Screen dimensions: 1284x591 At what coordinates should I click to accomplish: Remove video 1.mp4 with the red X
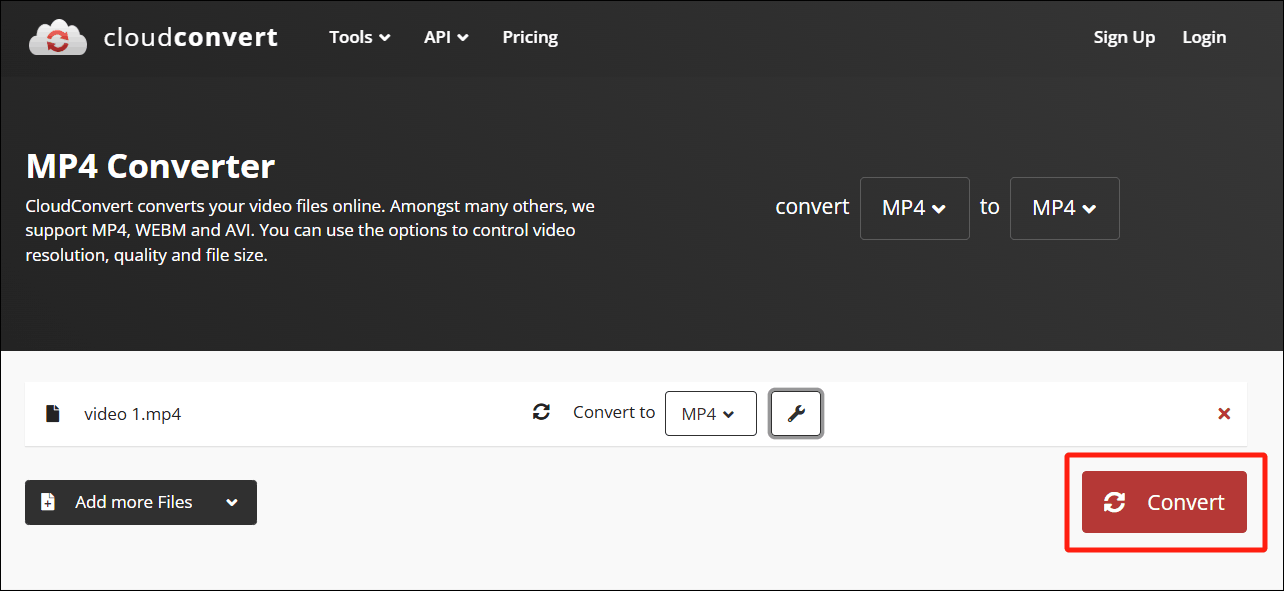[x=1224, y=413]
